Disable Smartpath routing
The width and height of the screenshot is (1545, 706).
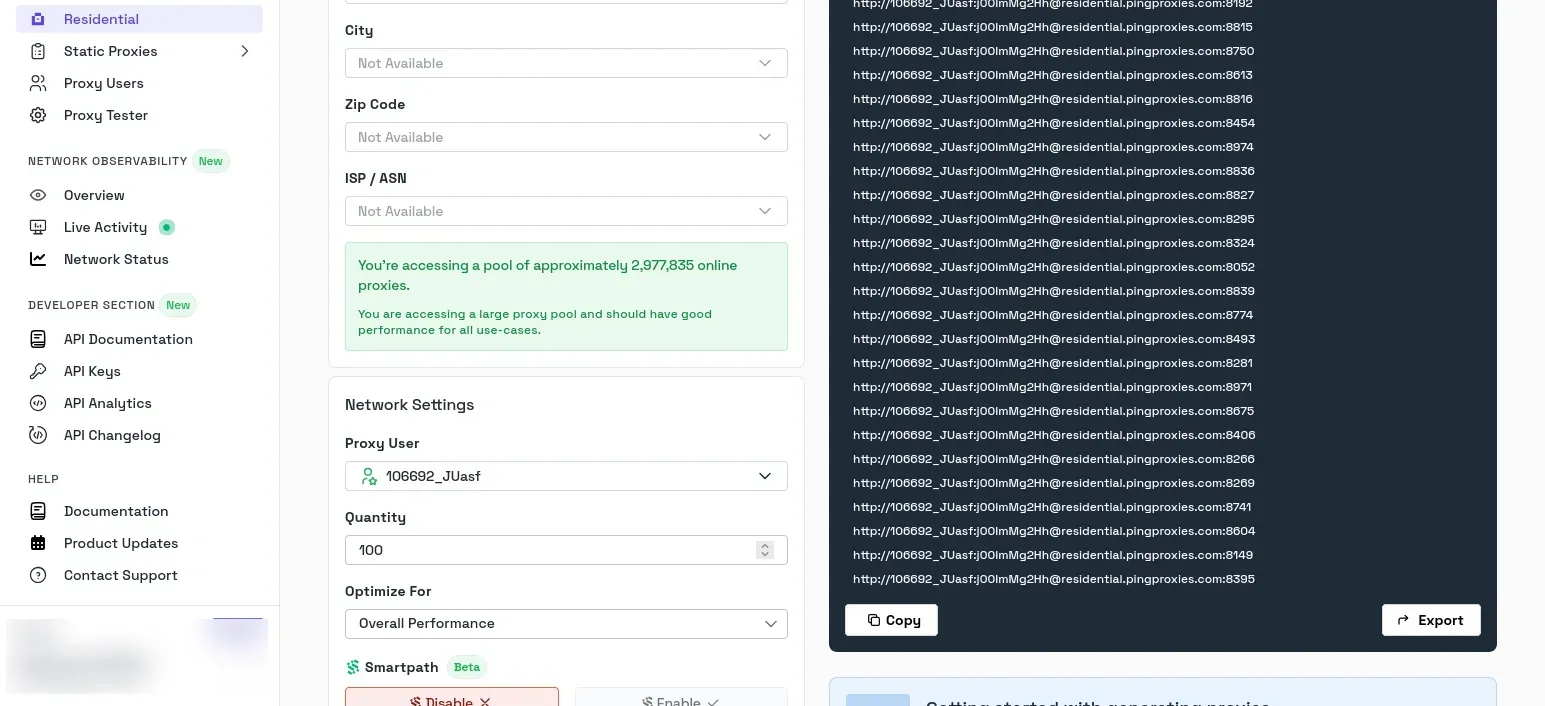[x=452, y=699]
